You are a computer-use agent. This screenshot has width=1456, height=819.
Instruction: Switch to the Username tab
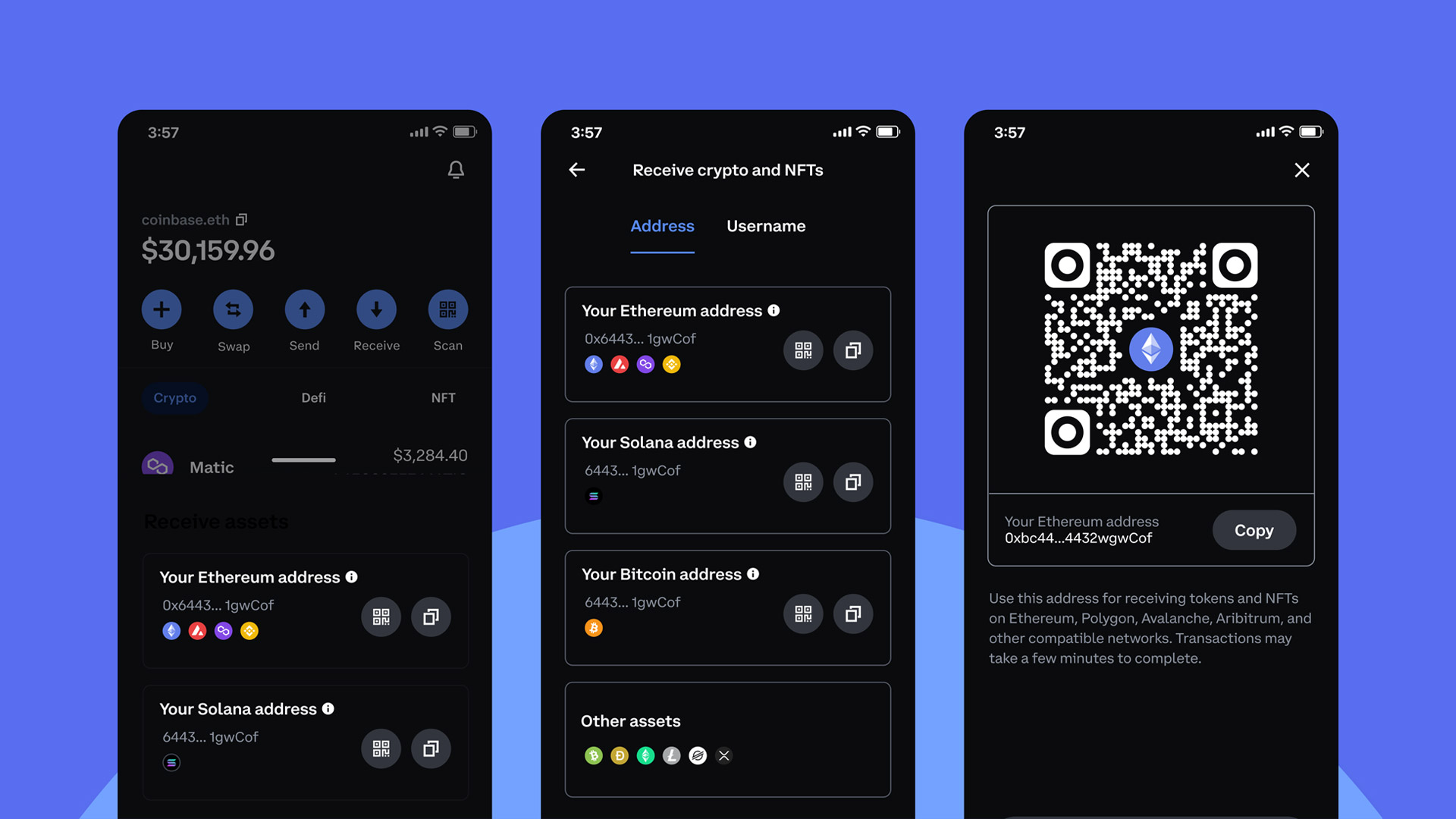pos(766,225)
